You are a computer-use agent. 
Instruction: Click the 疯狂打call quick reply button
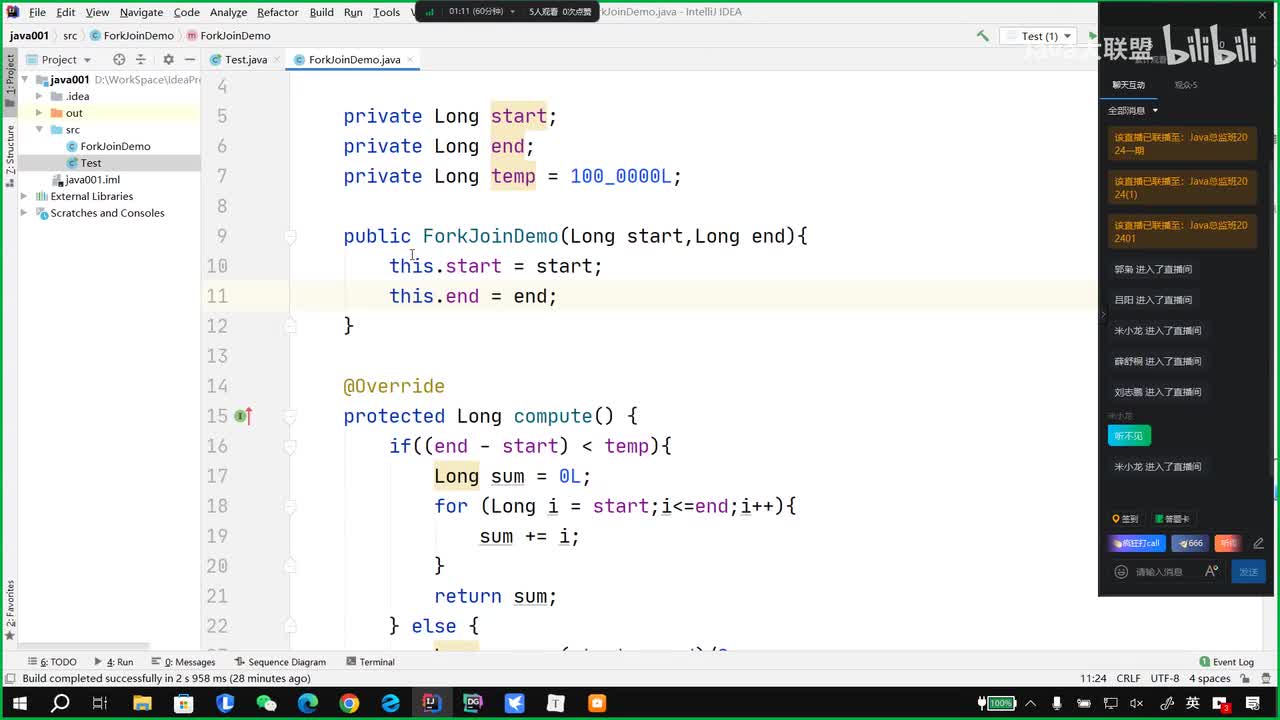(x=1138, y=543)
